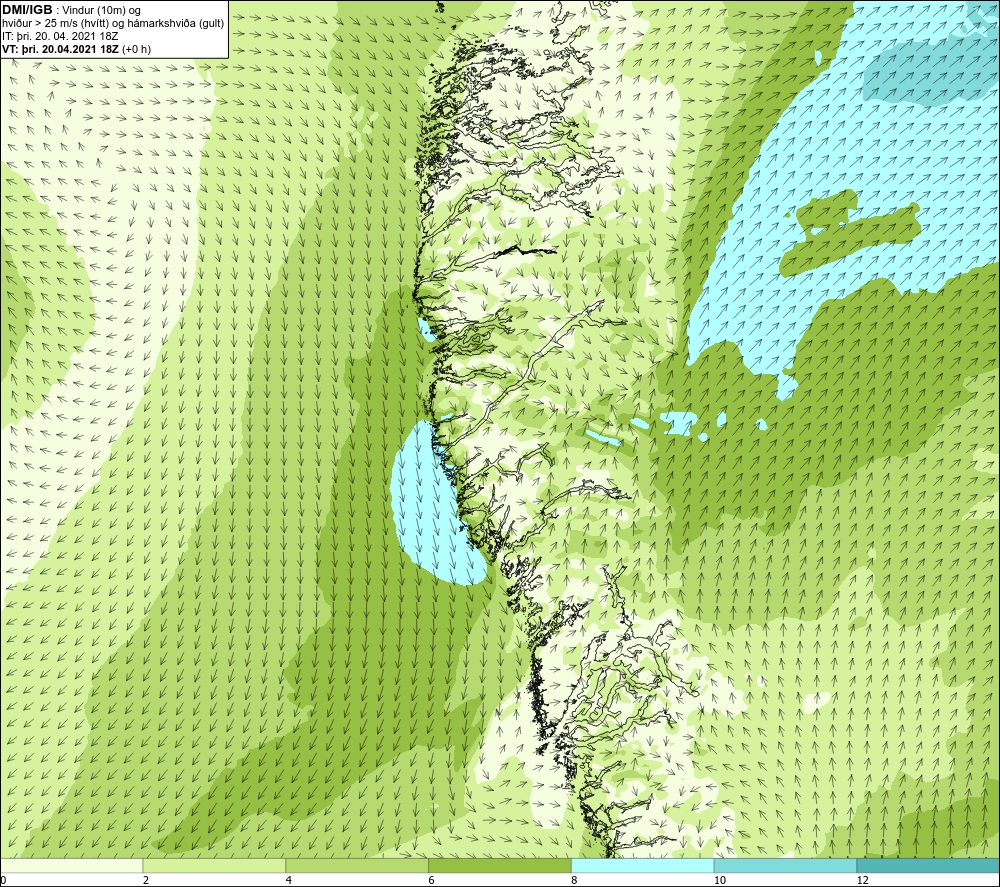Click the '6' scale label

pos(432,881)
